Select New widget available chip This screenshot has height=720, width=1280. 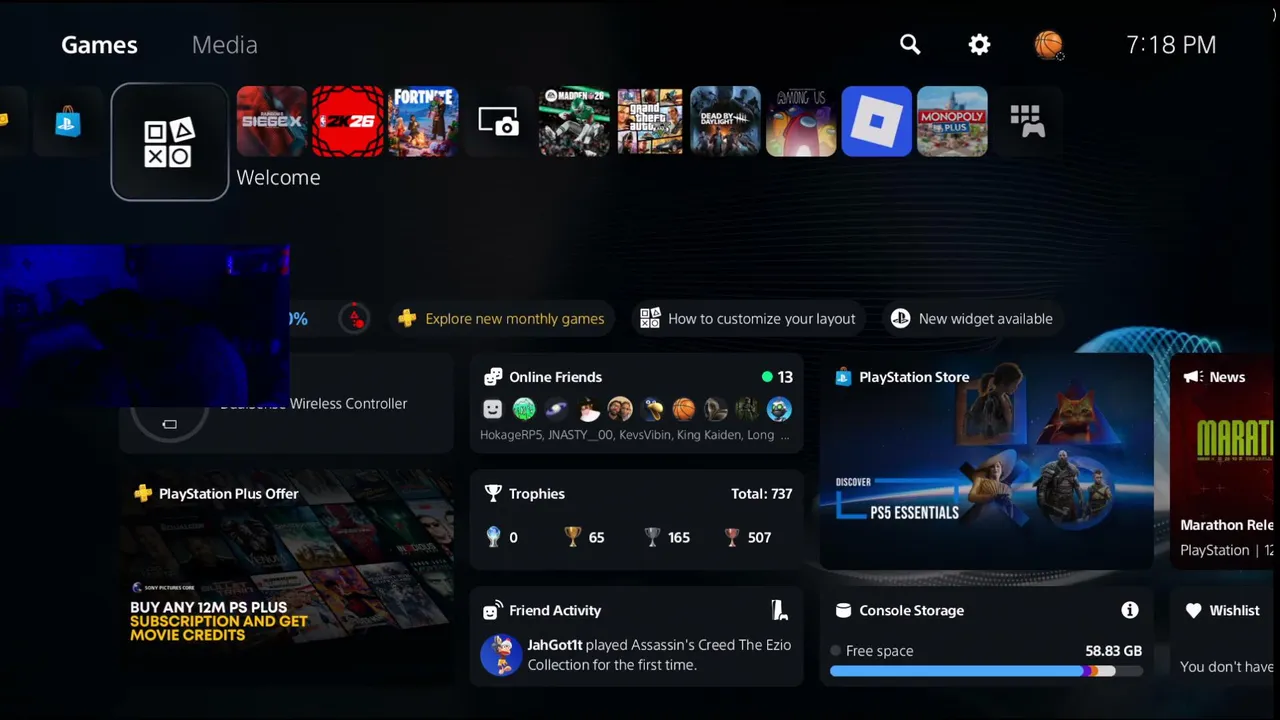[973, 319]
